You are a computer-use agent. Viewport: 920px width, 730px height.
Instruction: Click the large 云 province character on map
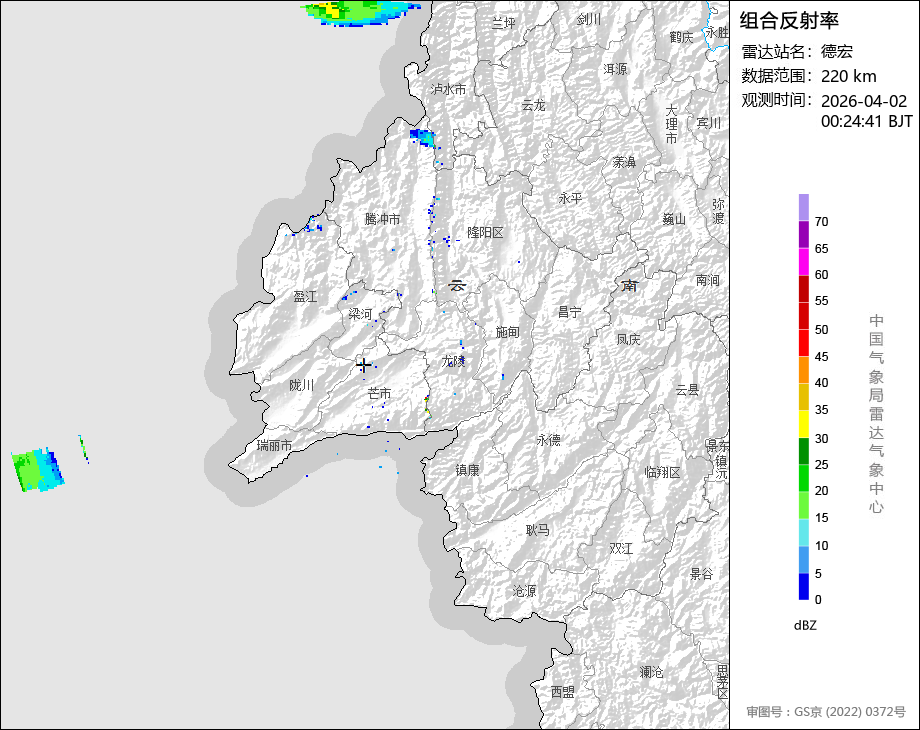click(x=457, y=286)
